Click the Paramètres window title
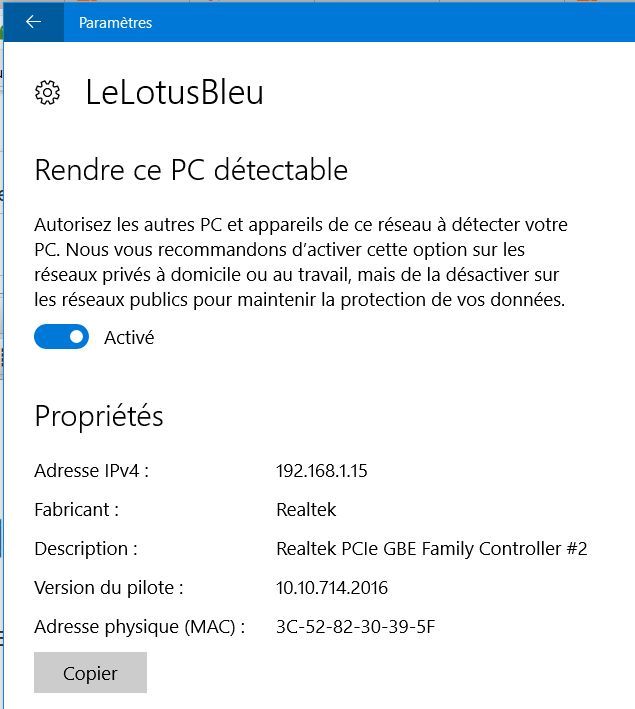635x709 pixels. [x=115, y=22]
